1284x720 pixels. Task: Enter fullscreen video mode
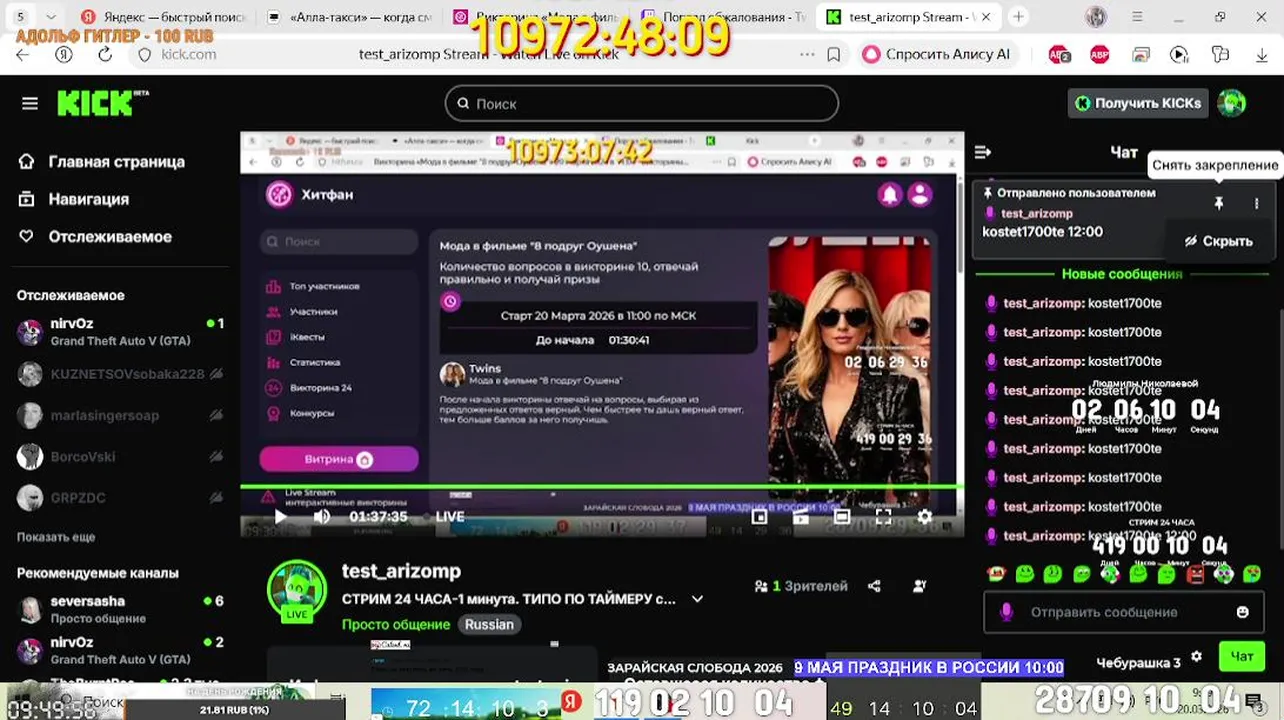(883, 517)
